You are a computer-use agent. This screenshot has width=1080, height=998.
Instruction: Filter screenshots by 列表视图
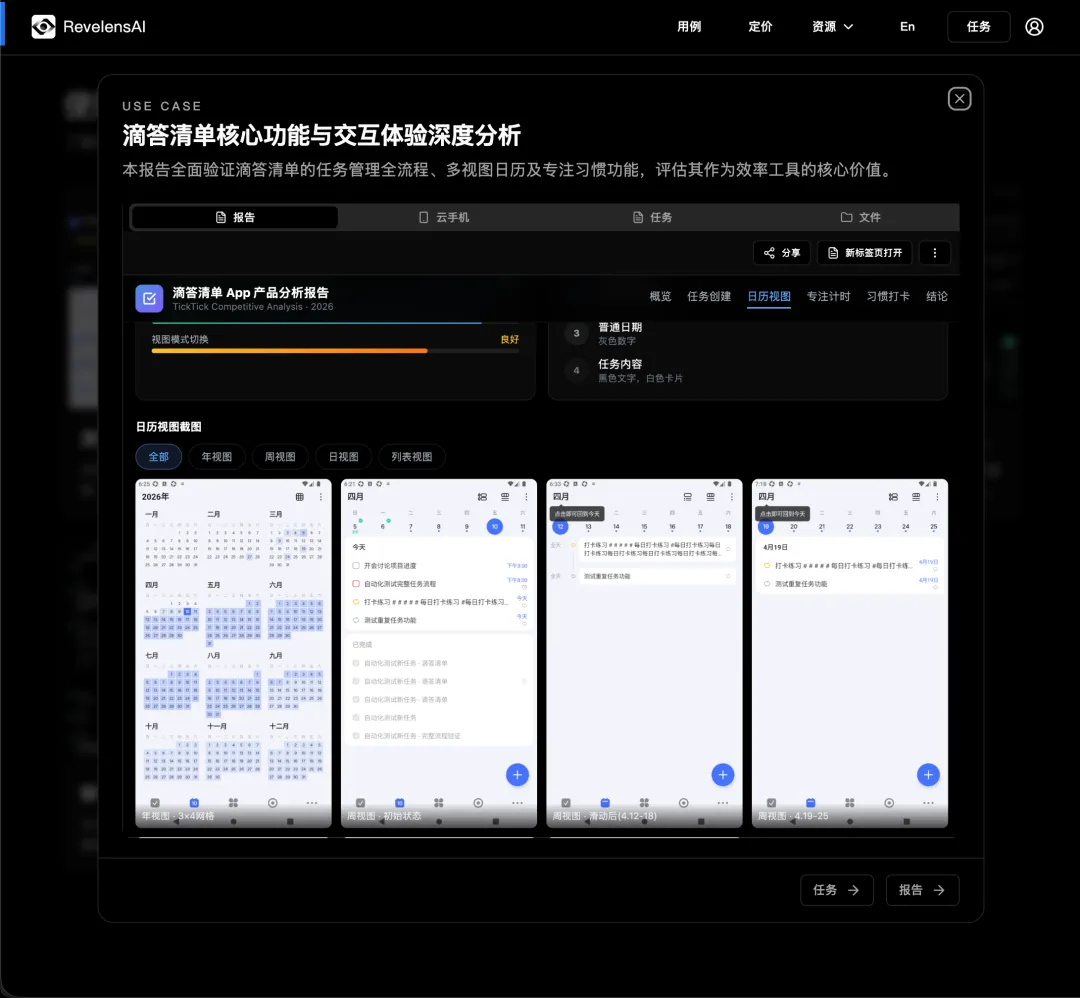click(x=412, y=457)
